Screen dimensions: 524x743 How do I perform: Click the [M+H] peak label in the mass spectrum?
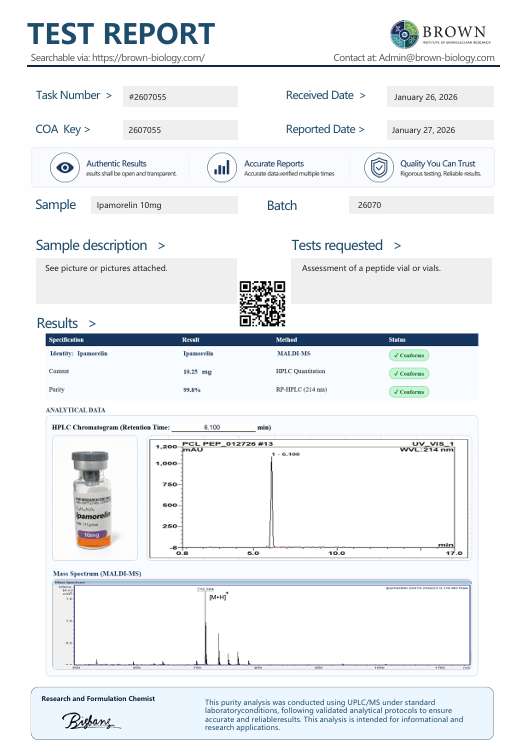(x=218, y=597)
